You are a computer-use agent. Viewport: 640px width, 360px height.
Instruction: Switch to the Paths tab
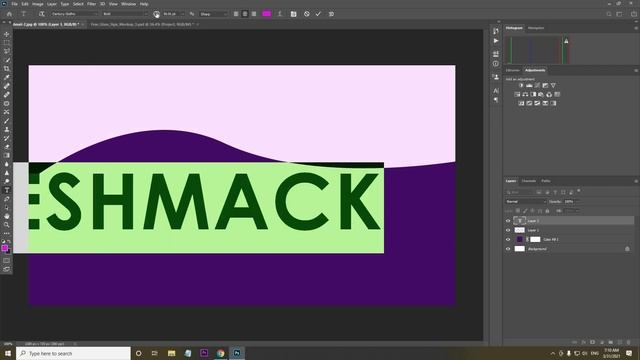(x=546, y=181)
